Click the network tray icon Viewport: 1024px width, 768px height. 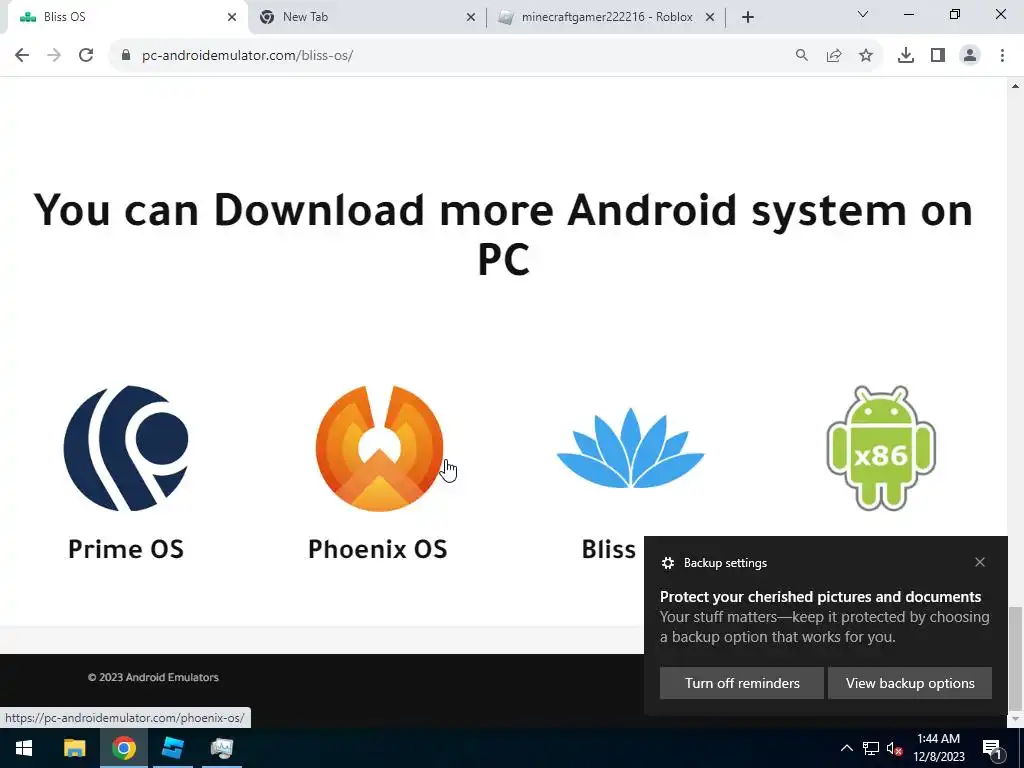pyautogui.click(x=871, y=748)
